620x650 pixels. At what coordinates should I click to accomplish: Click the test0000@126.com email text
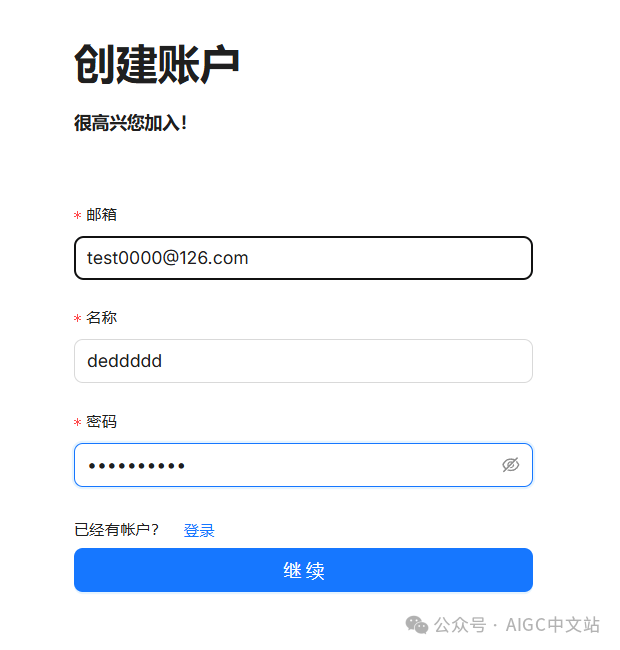pyautogui.click(x=167, y=258)
